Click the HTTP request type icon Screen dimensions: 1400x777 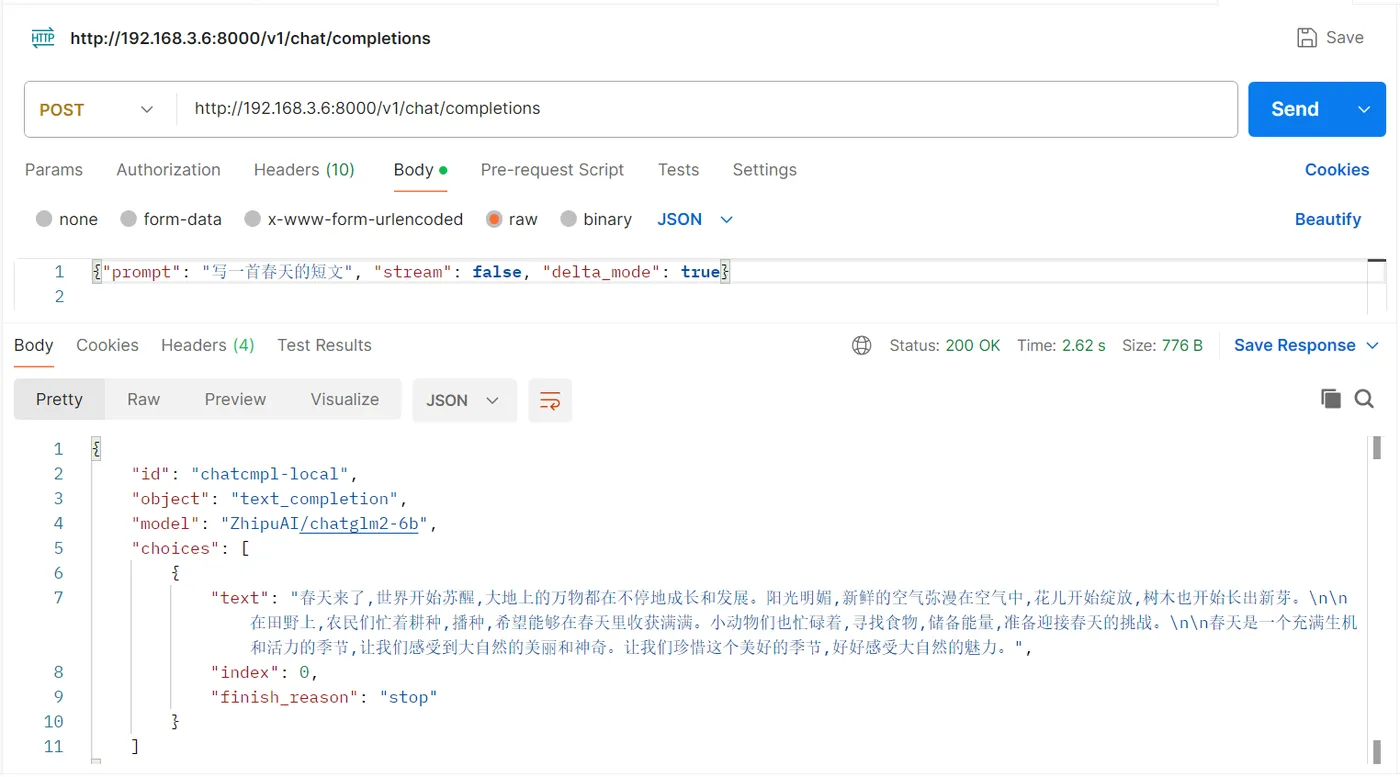pyautogui.click(x=43, y=38)
